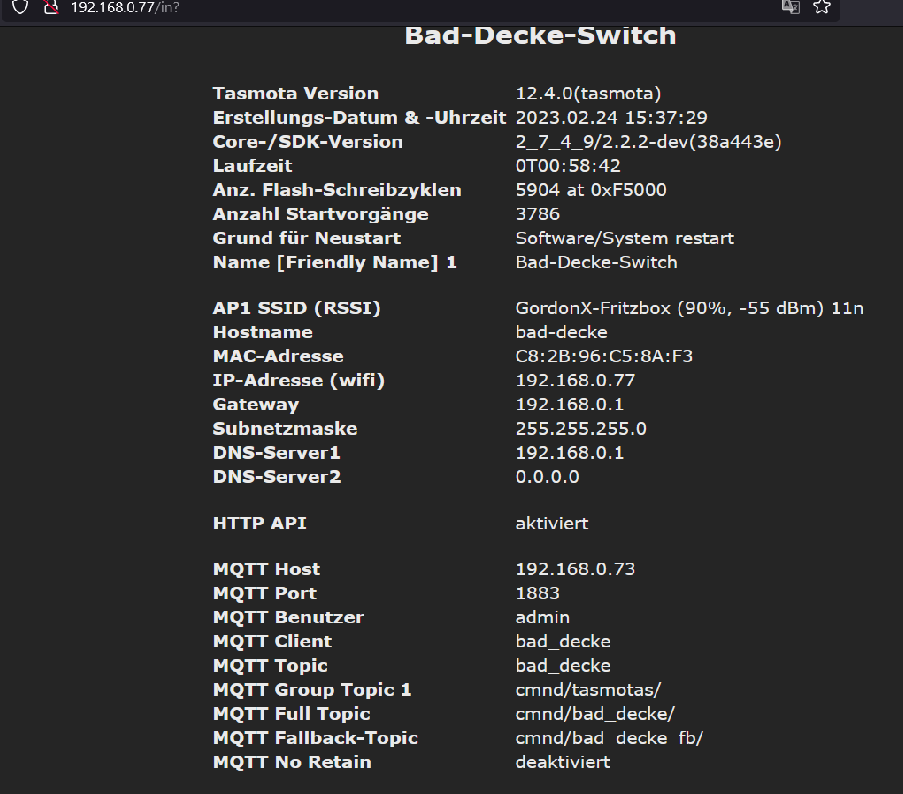Click the MQTT No Retain value deaktiviert
The image size is (903, 794).
click(563, 762)
